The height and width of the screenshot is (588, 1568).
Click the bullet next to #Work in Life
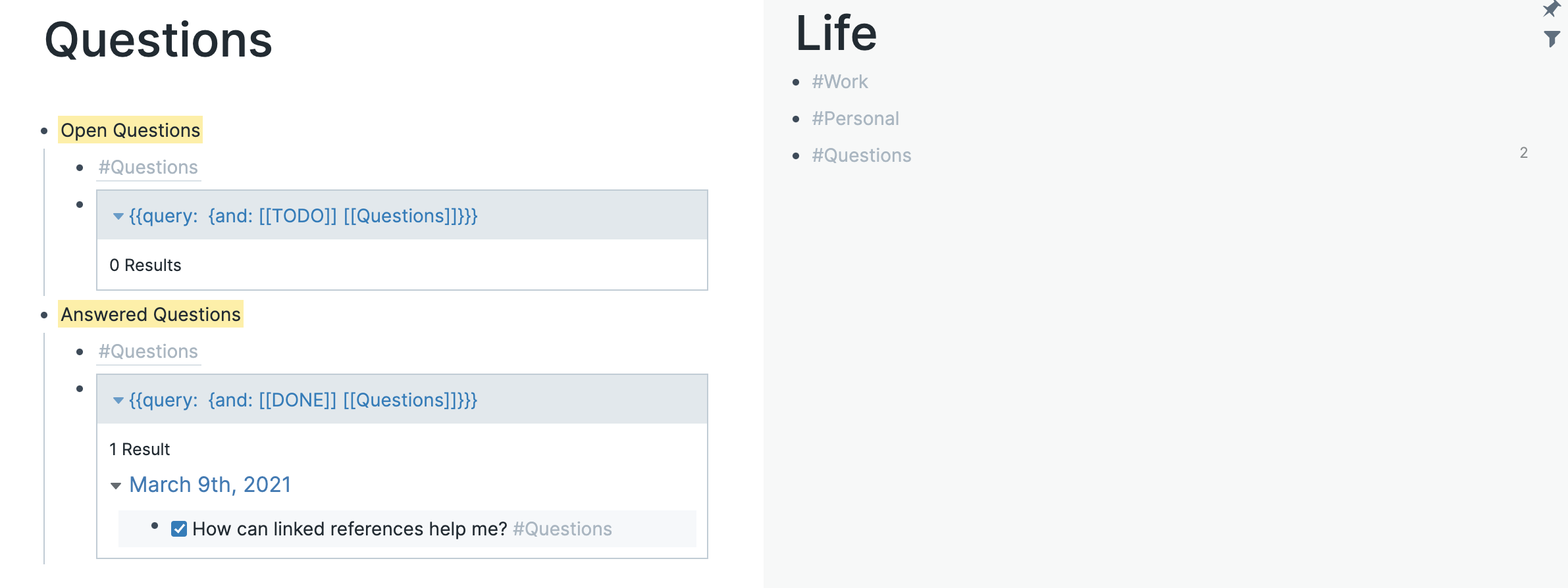[797, 82]
